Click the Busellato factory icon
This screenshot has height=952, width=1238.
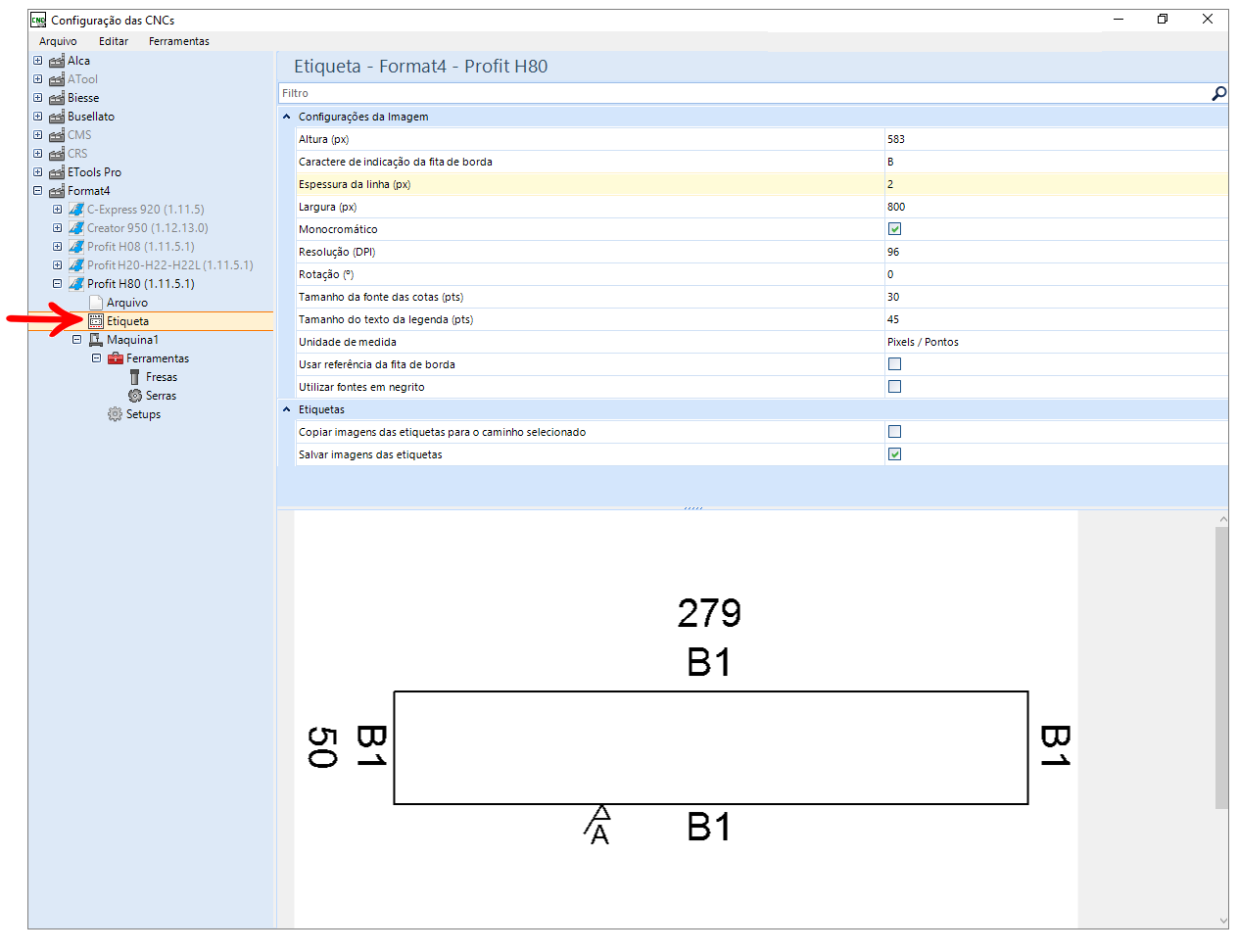pos(57,117)
